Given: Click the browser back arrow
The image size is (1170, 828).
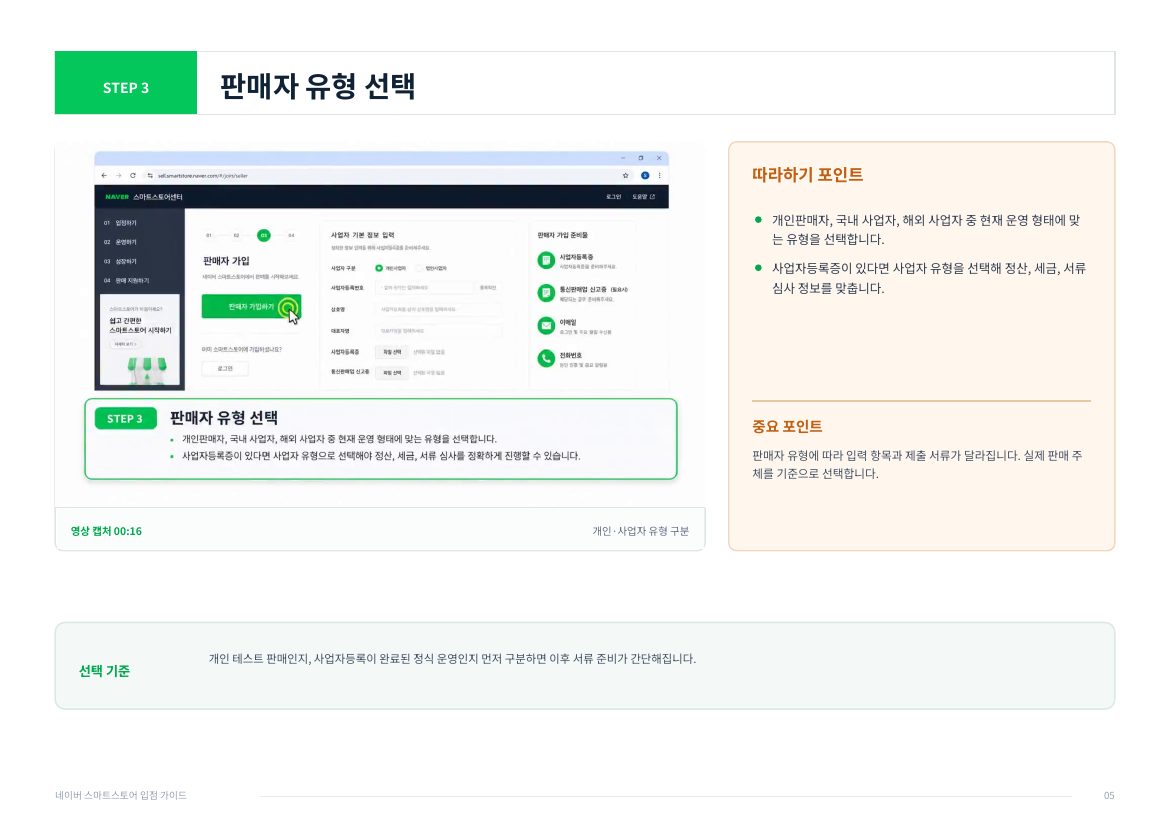Looking at the screenshot, I should [104, 175].
